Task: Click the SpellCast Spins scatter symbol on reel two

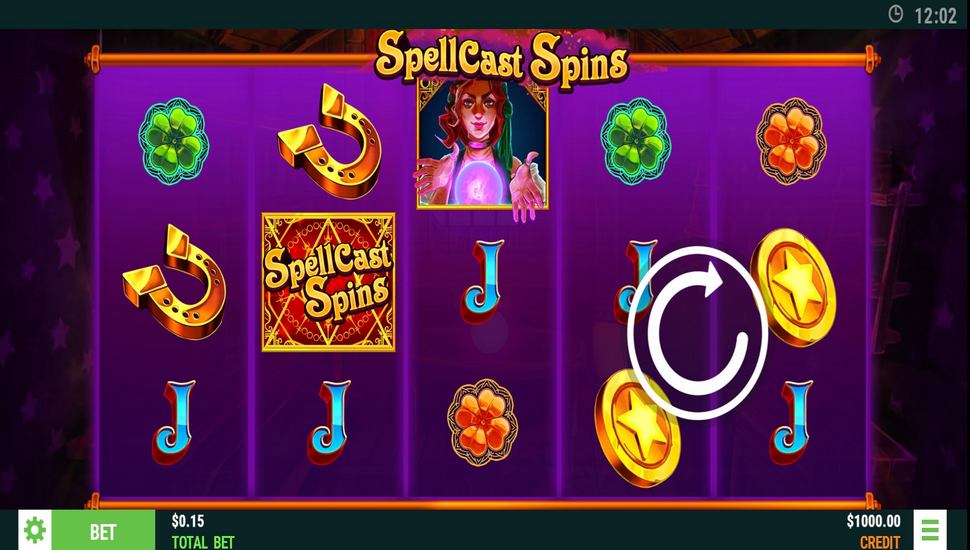Action: click(328, 282)
